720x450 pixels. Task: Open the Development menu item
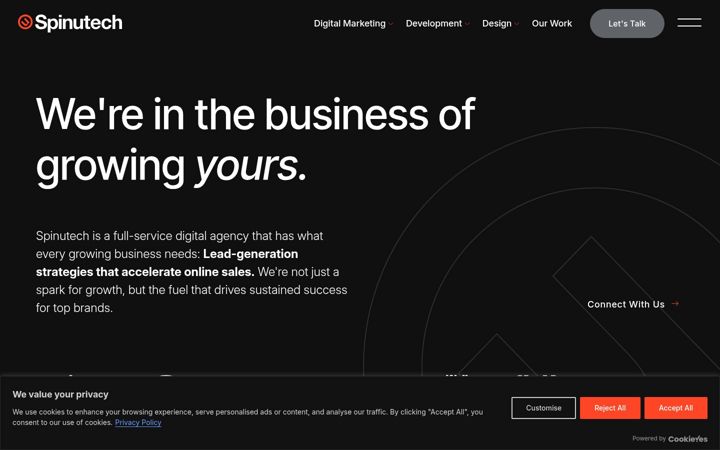pyautogui.click(x=433, y=23)
